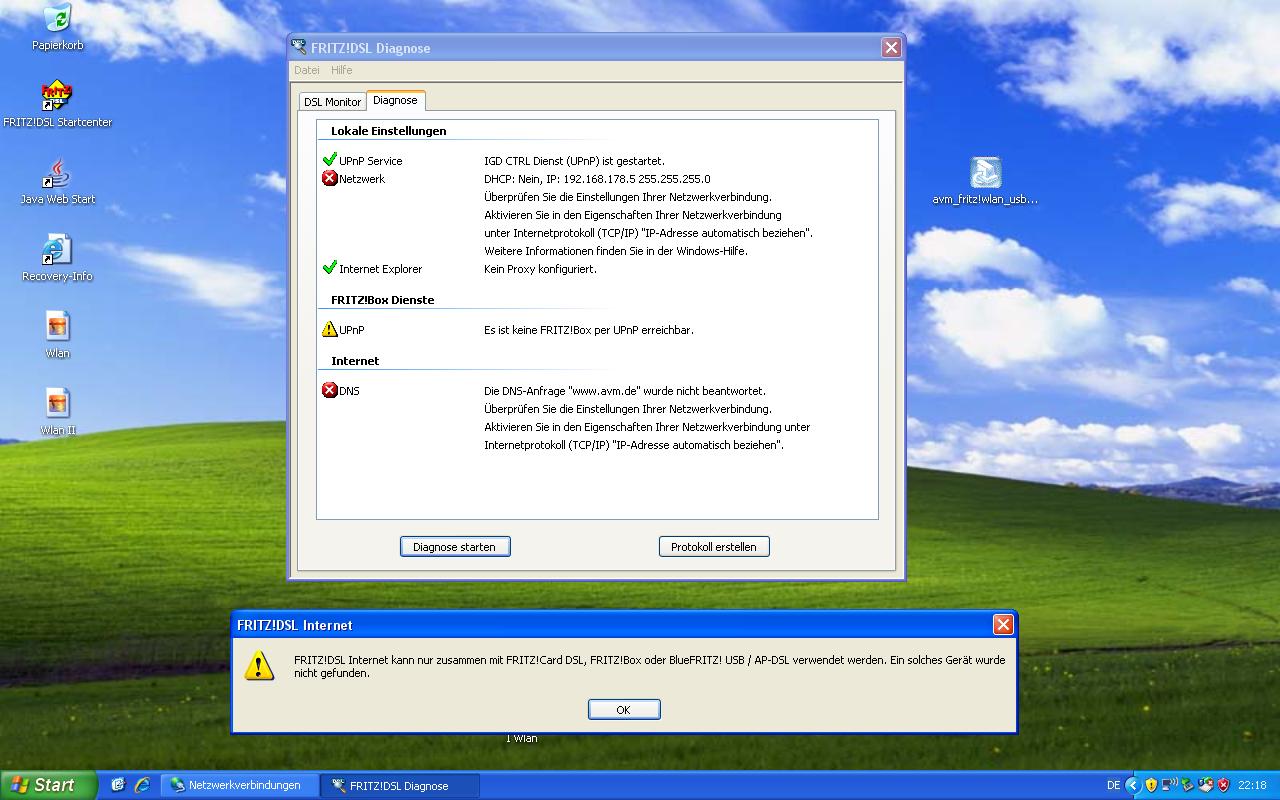Click the 'Kein Proxy konfiguriert.' text

(540, 269)
